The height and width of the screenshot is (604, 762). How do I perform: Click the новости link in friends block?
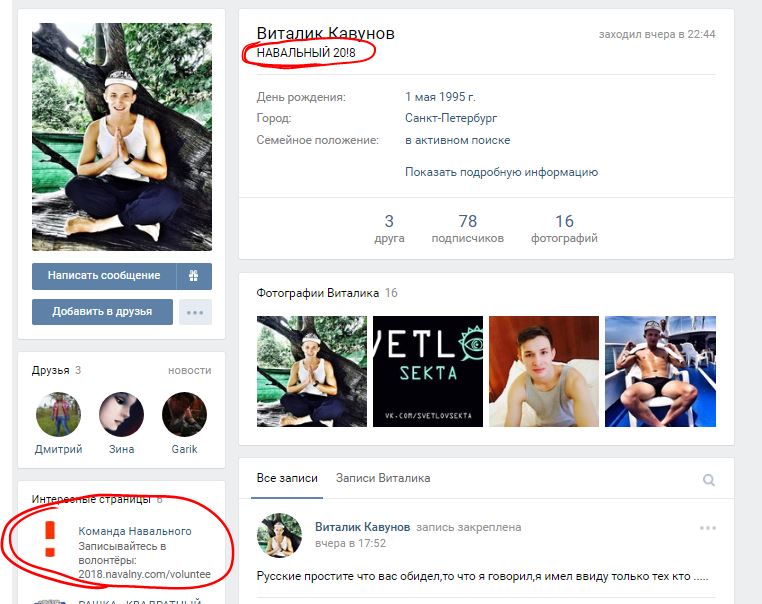tap(190, 371)
